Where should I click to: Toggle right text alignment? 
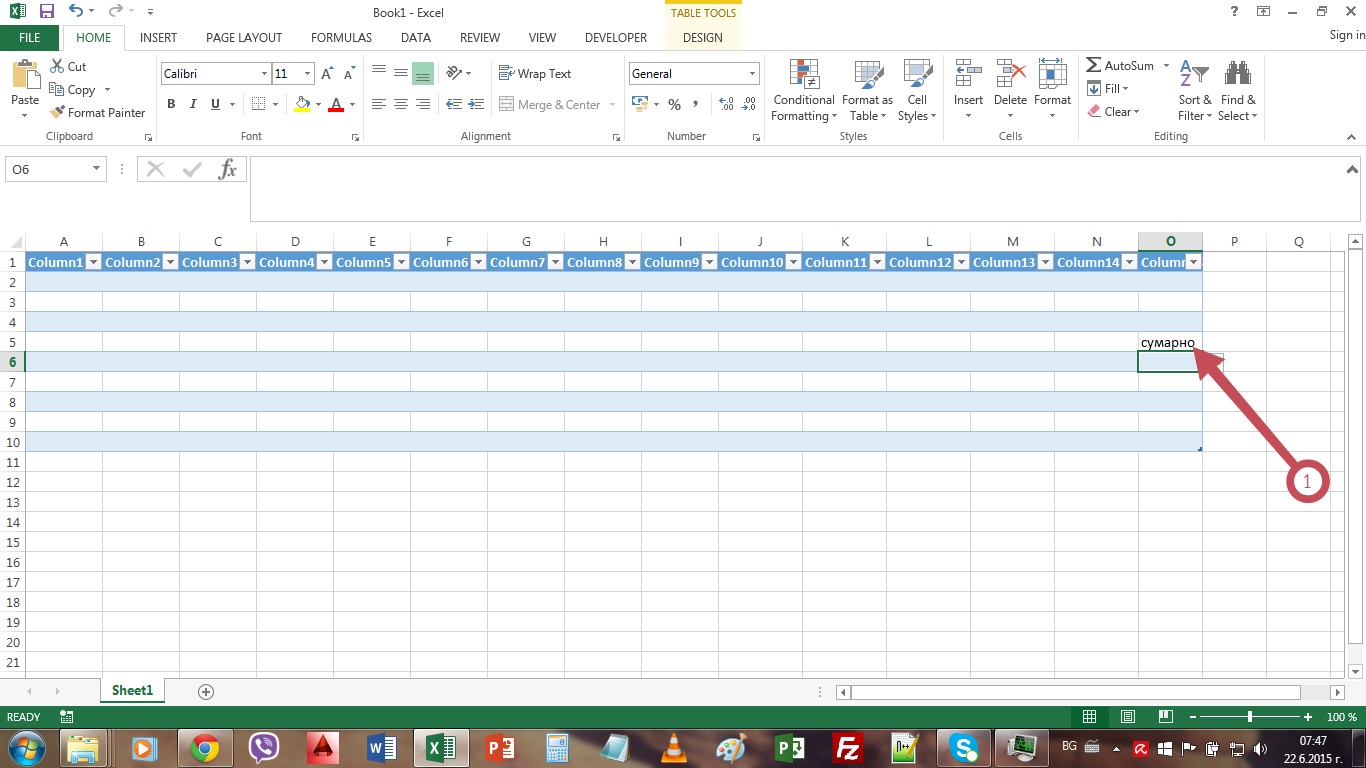coord(422,104)
